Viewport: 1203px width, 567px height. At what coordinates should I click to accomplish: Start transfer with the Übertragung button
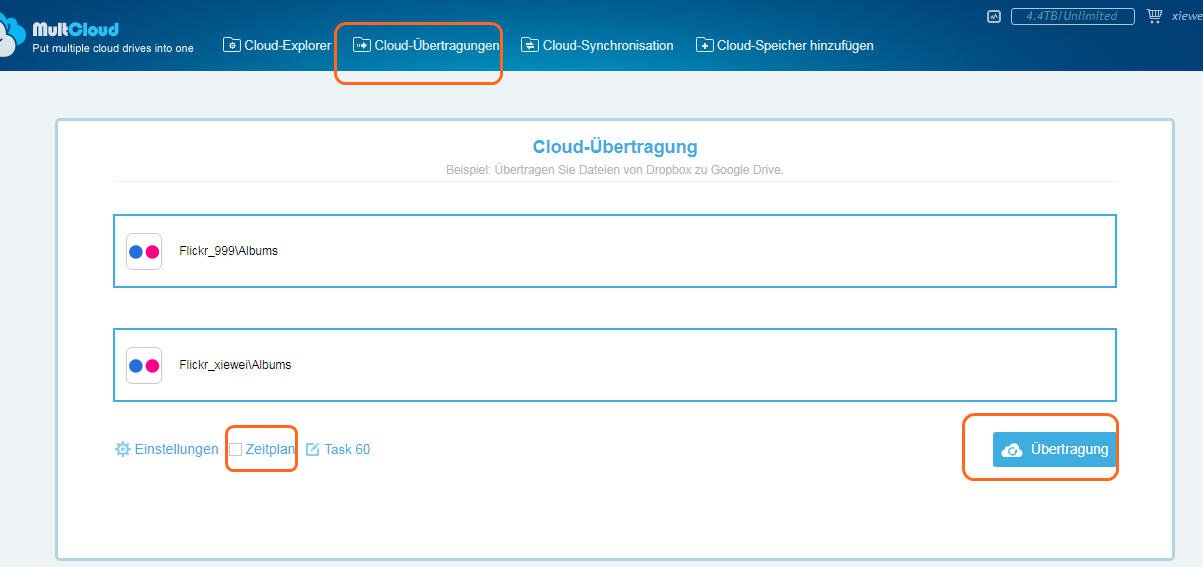tap(1054, 449)
